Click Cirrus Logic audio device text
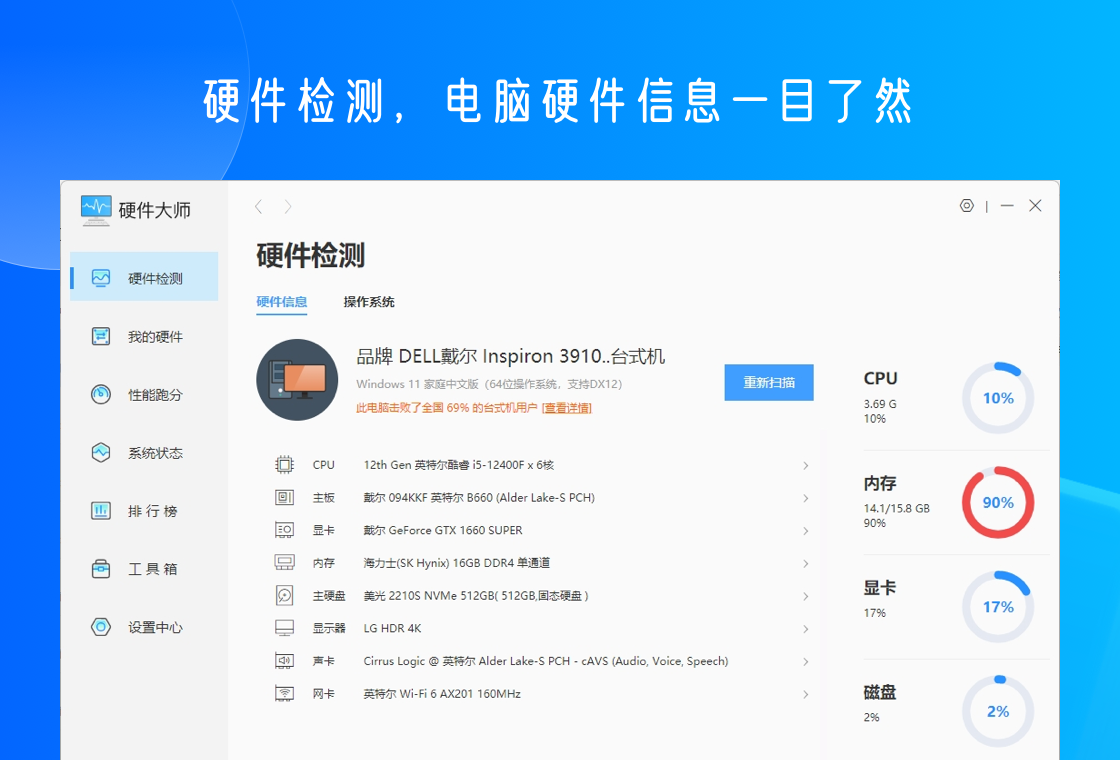The height and width of the screenshot is (760, 1120). (546, 661)
